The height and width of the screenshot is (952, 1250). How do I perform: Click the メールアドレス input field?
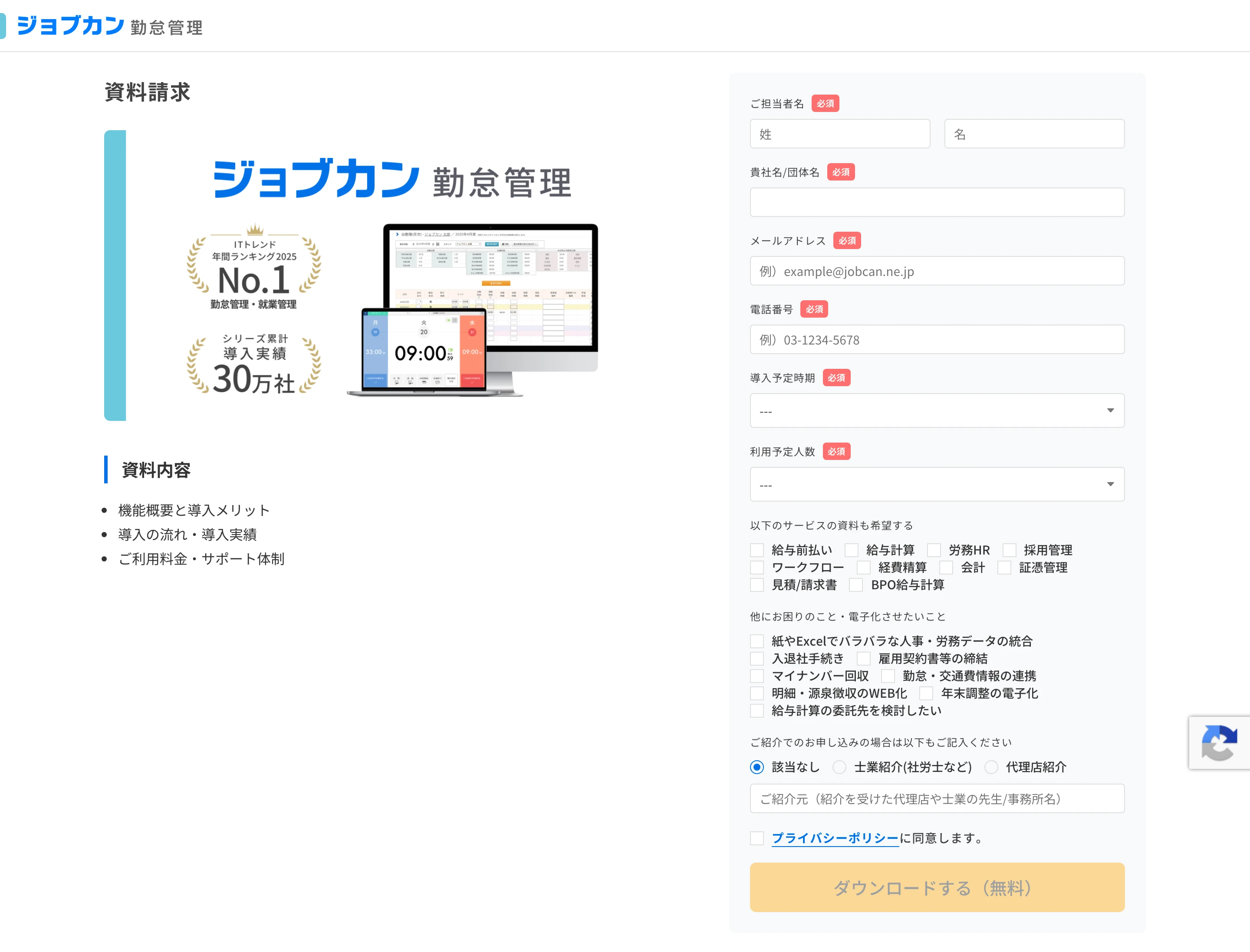937,271
